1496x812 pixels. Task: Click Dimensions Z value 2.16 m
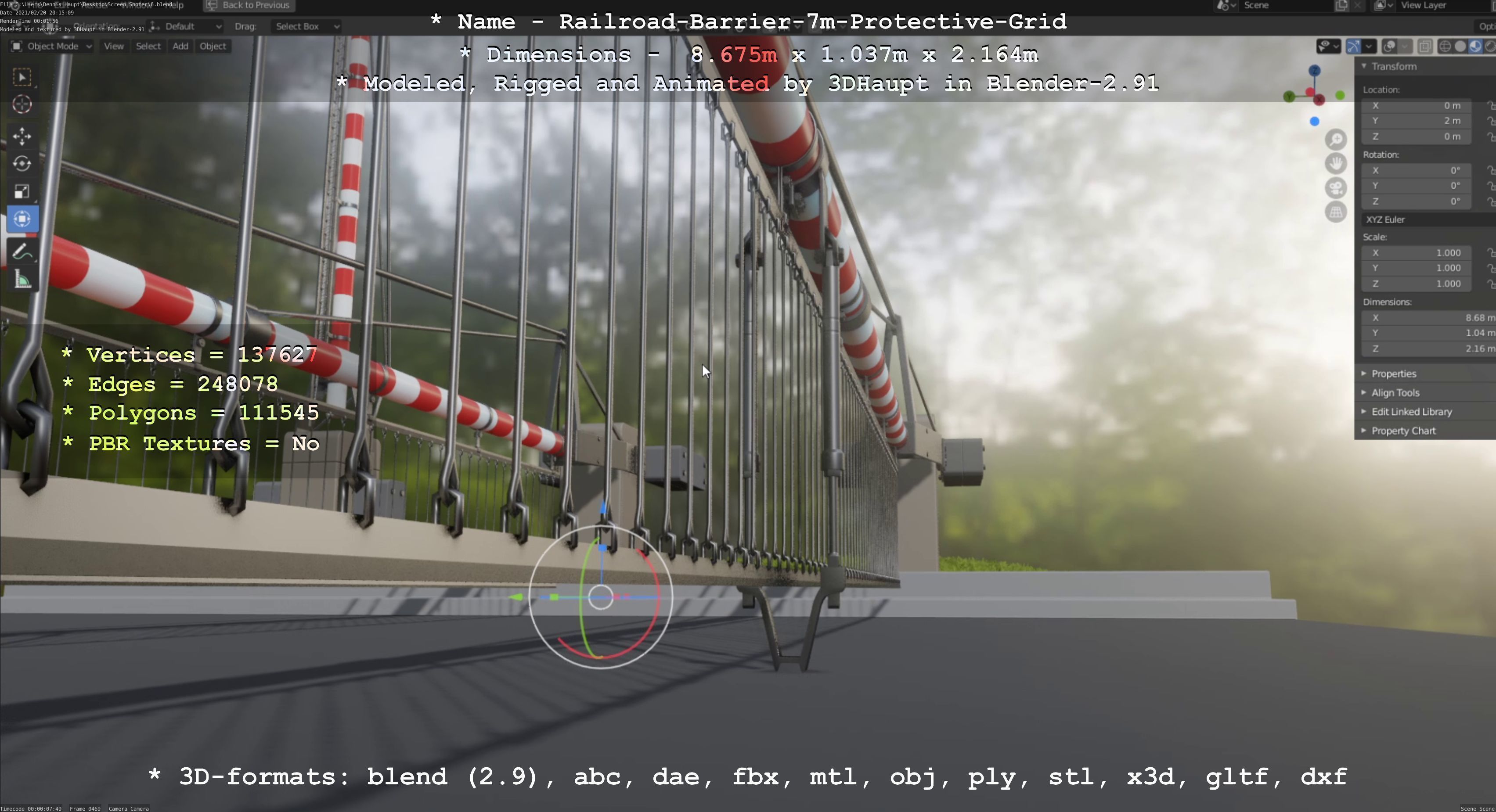[1429, 349]
